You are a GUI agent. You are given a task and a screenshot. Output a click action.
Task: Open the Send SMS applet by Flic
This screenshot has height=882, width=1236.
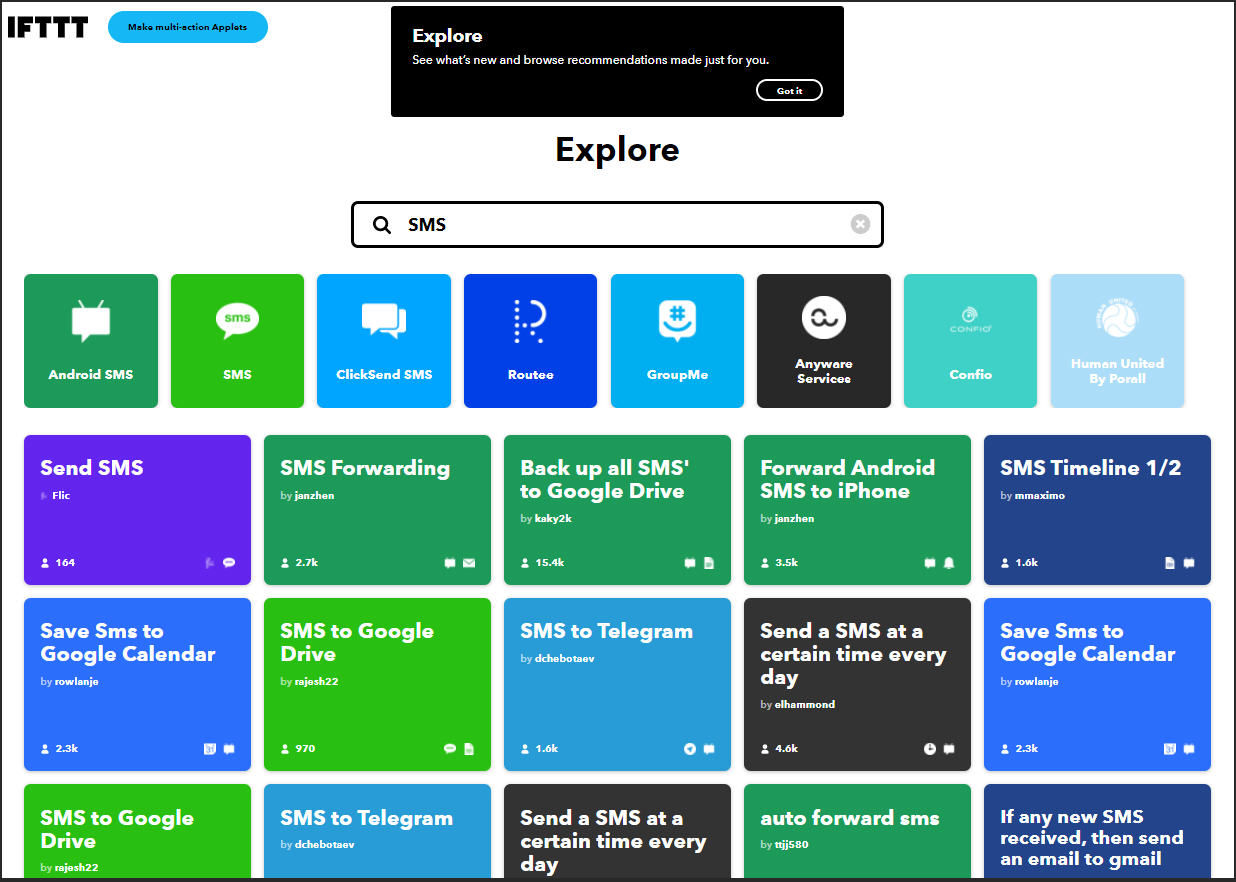point(137,510)
